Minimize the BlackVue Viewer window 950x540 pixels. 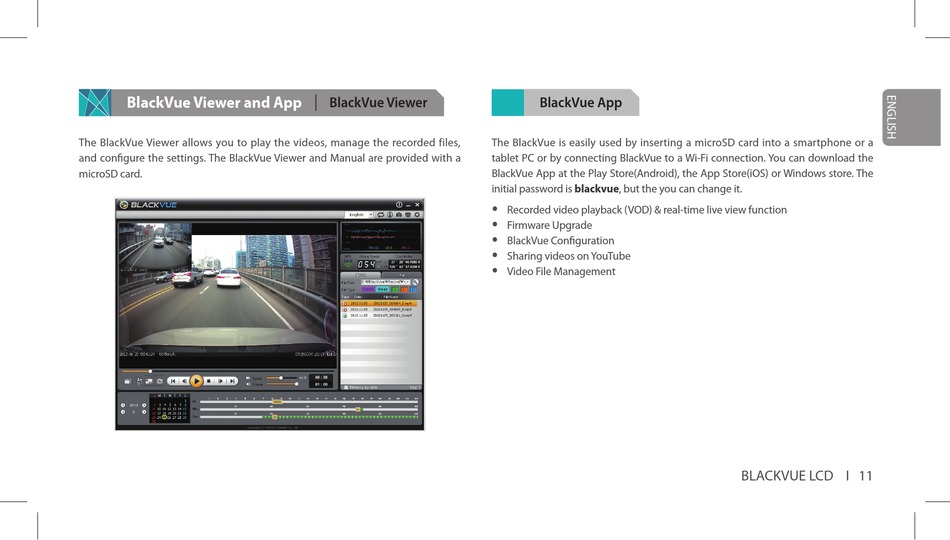(408, 205)
